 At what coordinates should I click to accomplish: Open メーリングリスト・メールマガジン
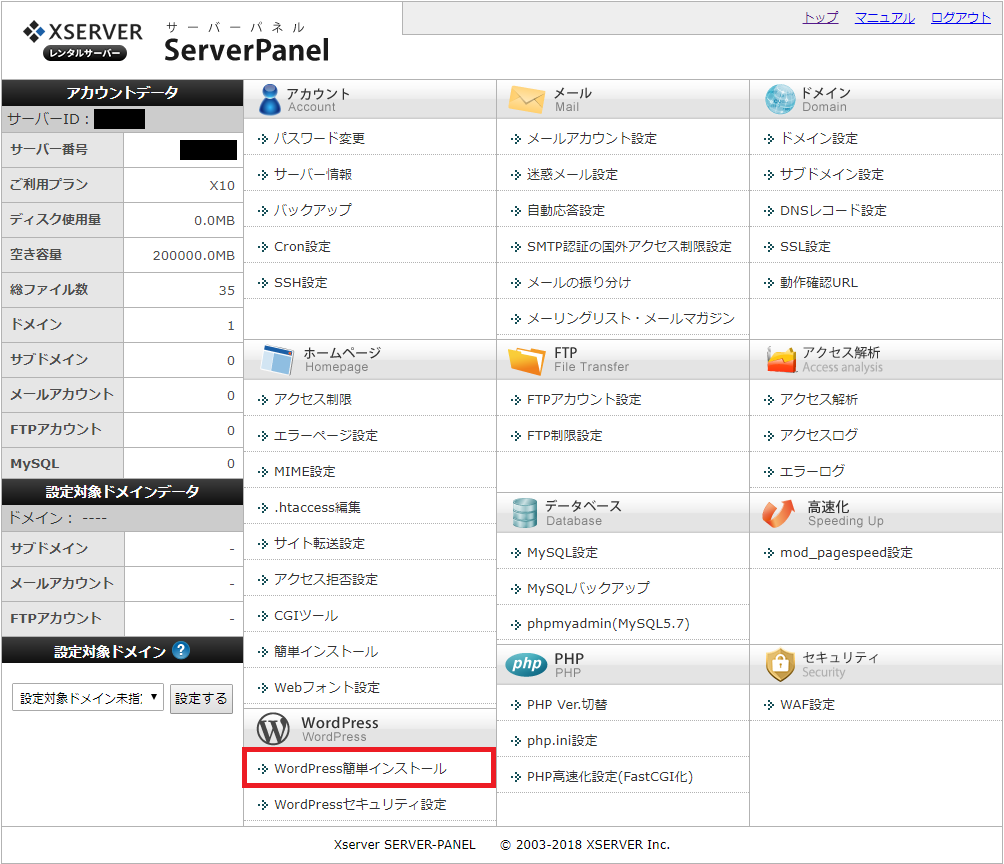[631, 318]
